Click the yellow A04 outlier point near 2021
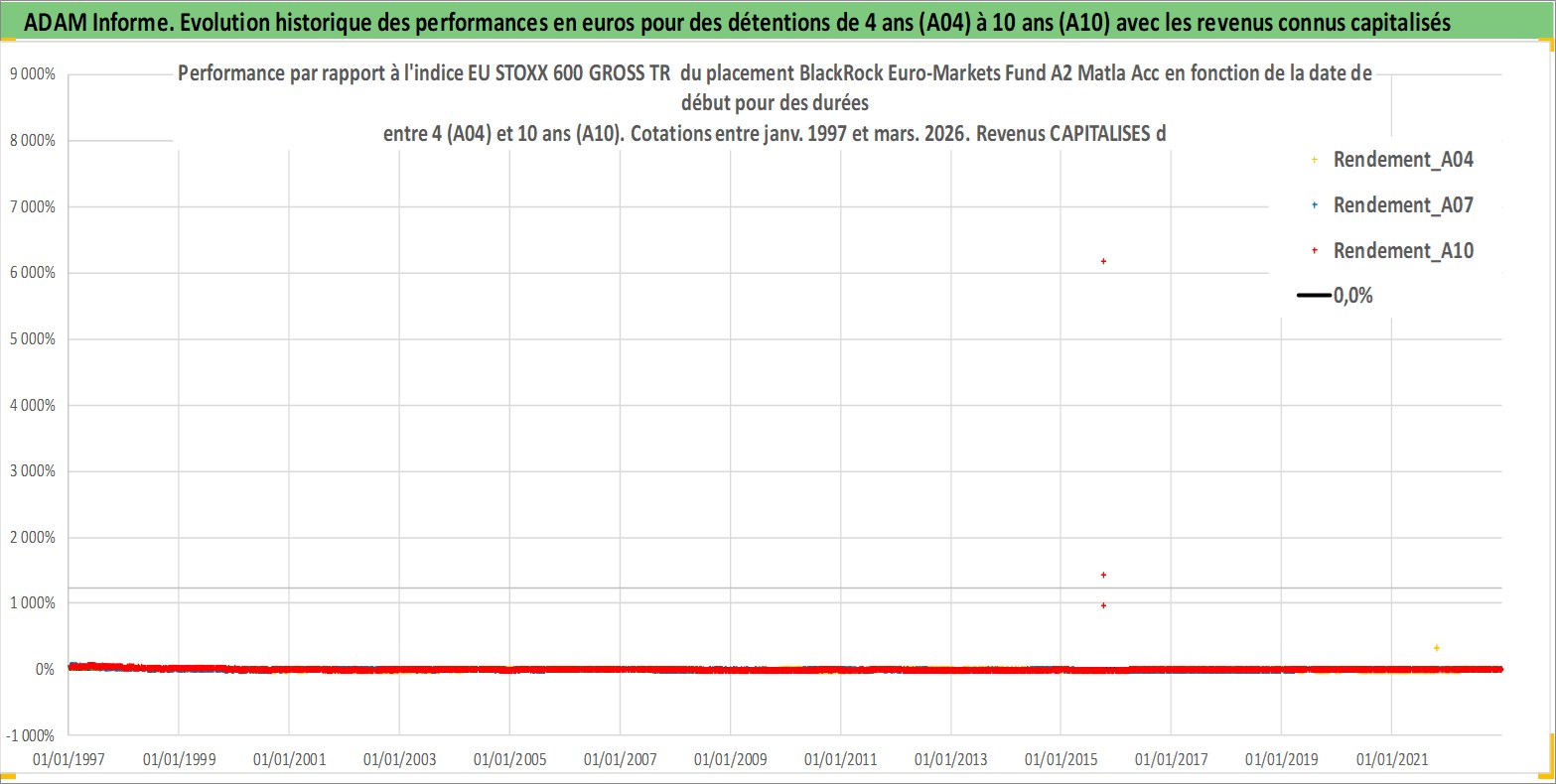Screen dimensions: 1556x784 click(1437, 647)
